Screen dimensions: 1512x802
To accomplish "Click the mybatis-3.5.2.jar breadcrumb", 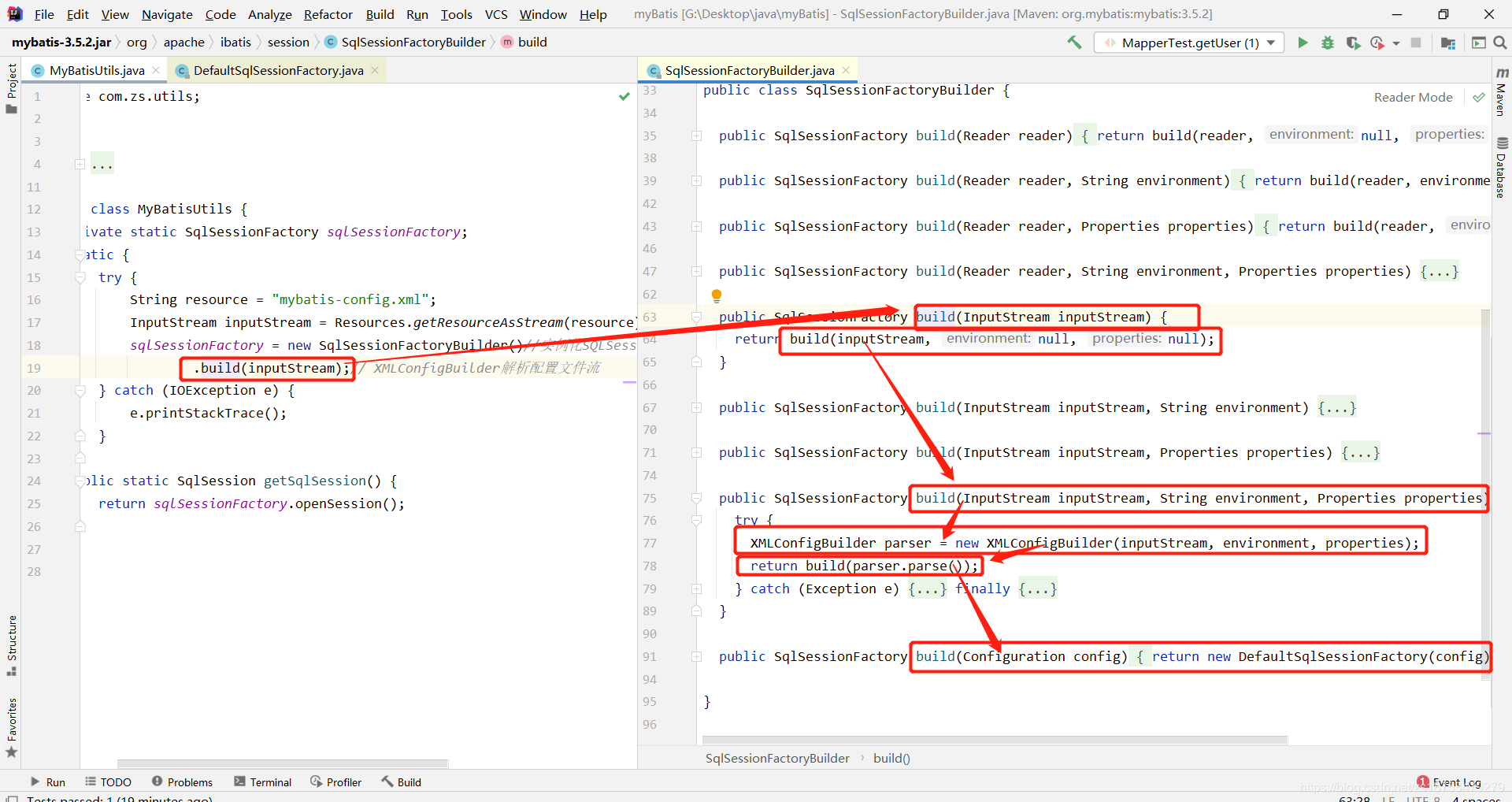I will coord(61,43).
